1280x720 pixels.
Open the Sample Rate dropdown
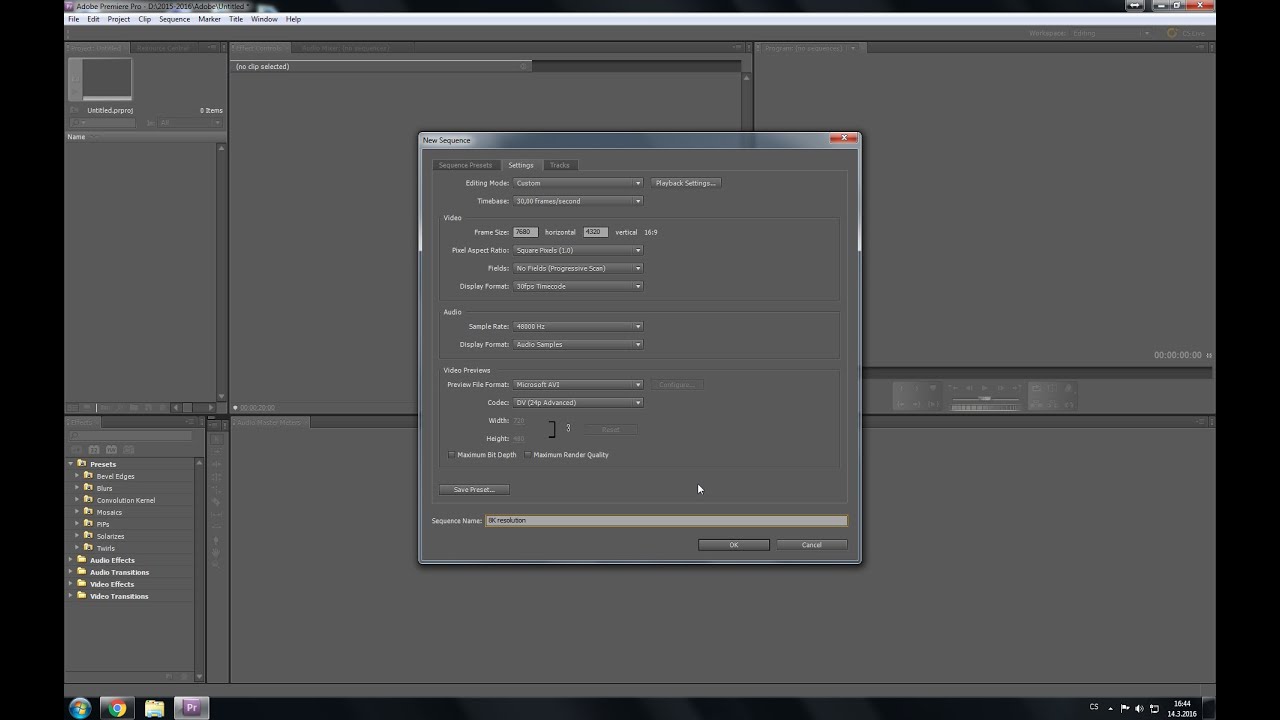click(578, 326)
